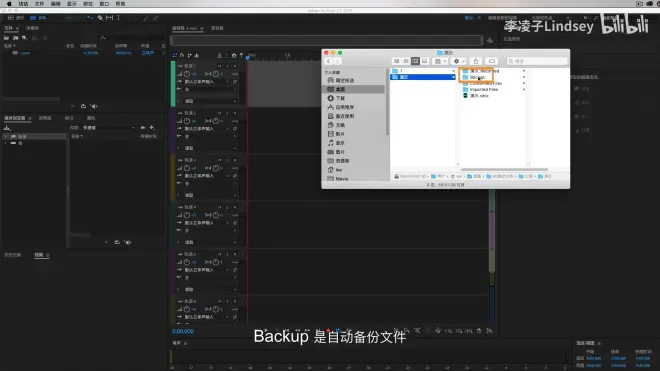The width and height of the screenshot is (660, 371).
Task: Switch Finder to icon view
Action: (x=397, y=61)
